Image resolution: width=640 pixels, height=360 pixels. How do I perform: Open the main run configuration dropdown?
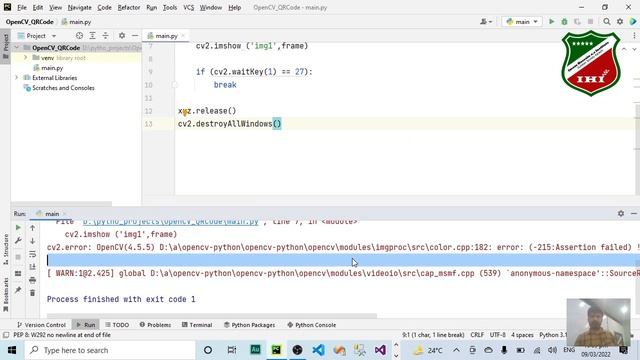522,22
